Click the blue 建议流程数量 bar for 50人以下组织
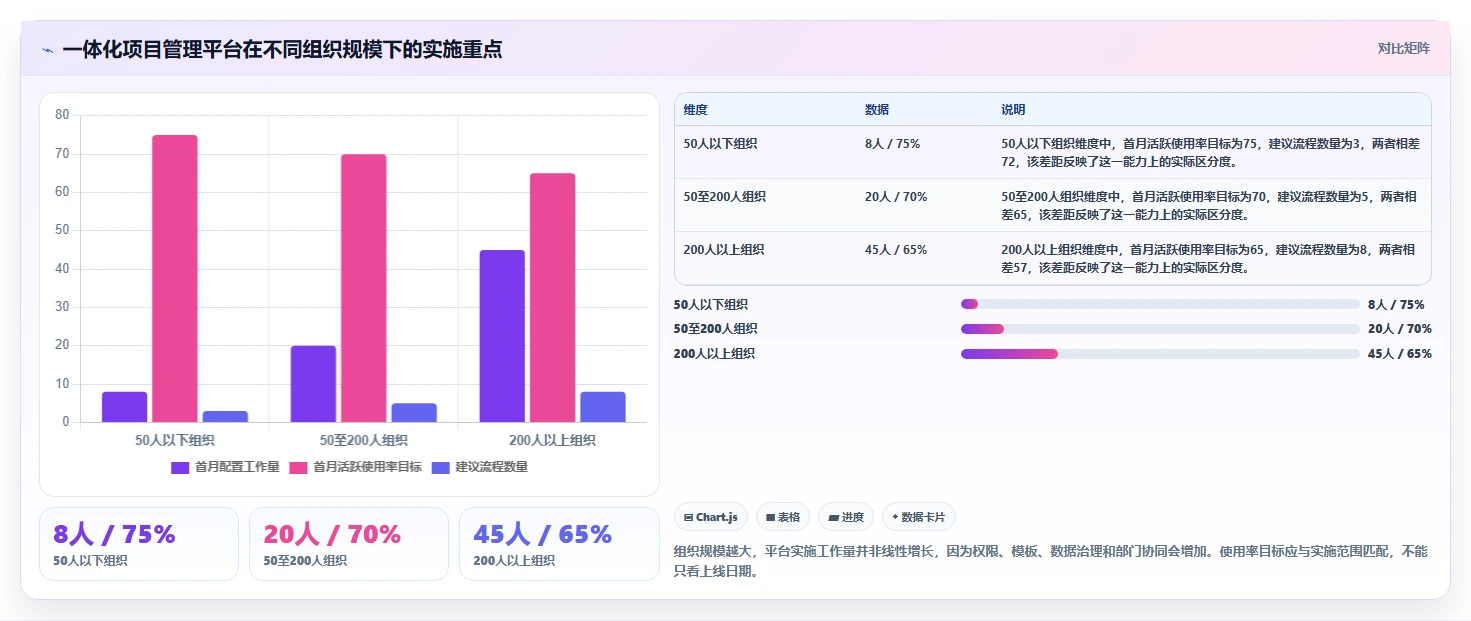Screen dimensions: 1471x621 pyautogui.click(x=225, y=416)
